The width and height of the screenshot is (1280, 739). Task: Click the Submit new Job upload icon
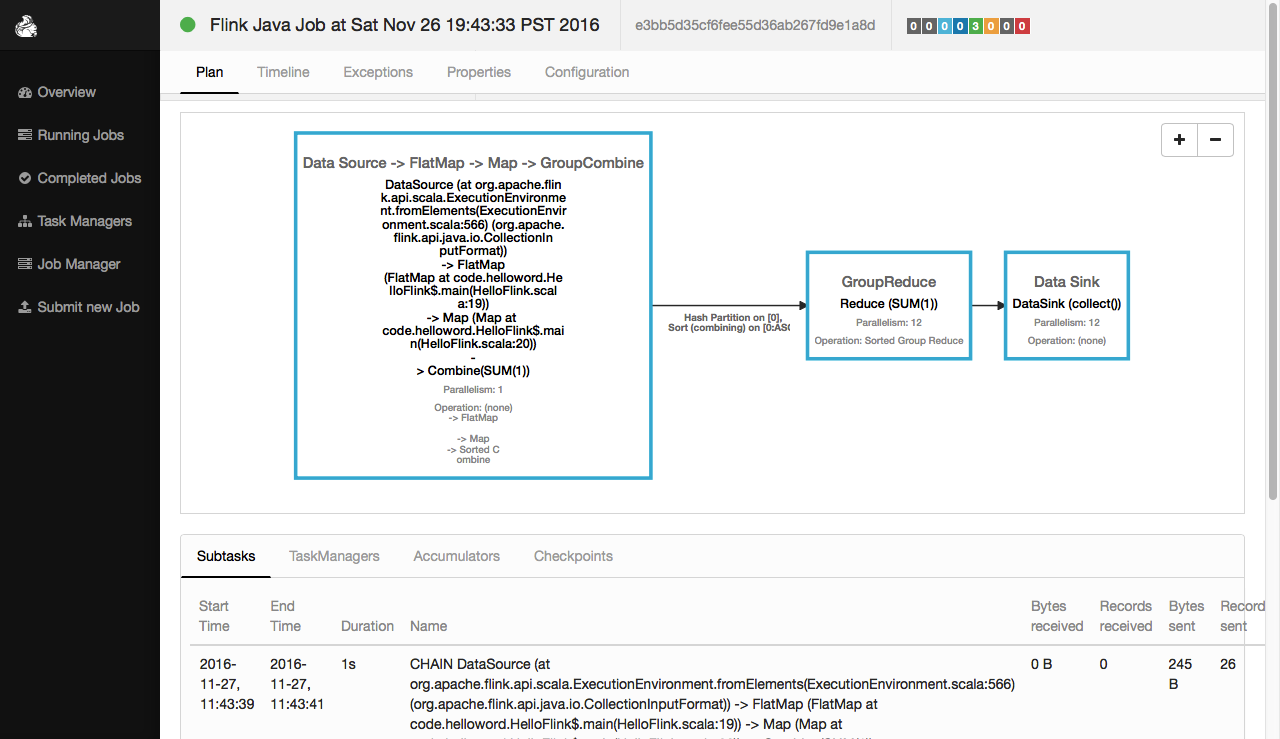25,307
